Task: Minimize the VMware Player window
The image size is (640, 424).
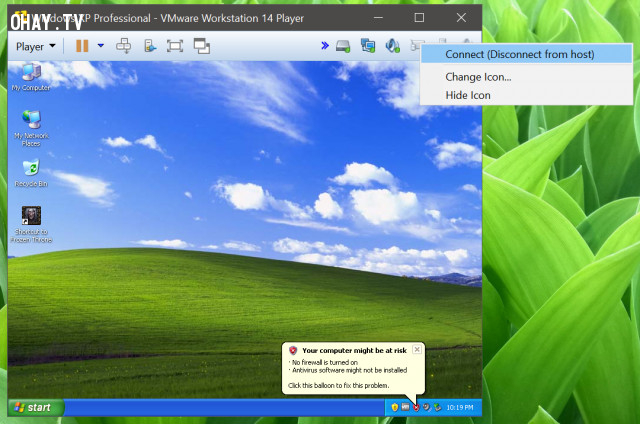Action: tap(378, 18)
